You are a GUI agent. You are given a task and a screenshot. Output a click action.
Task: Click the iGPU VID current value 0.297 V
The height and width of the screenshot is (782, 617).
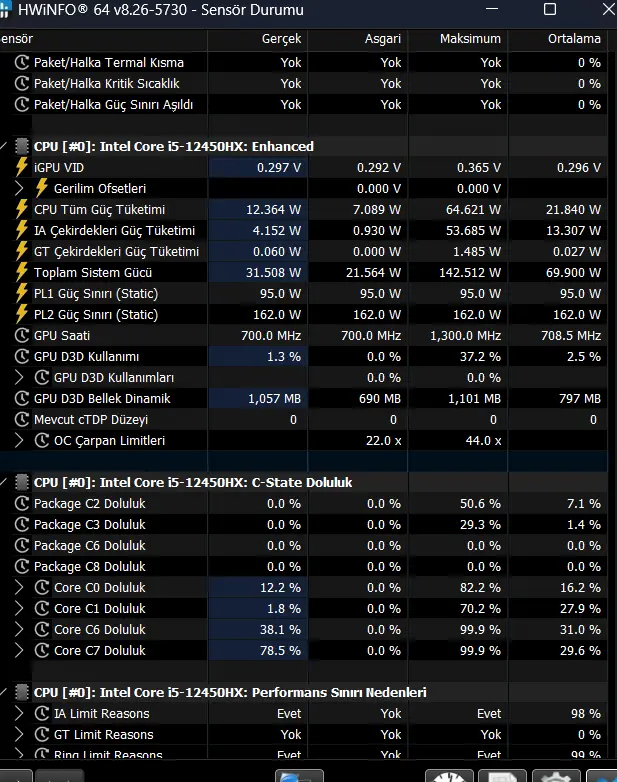[279, 168]
